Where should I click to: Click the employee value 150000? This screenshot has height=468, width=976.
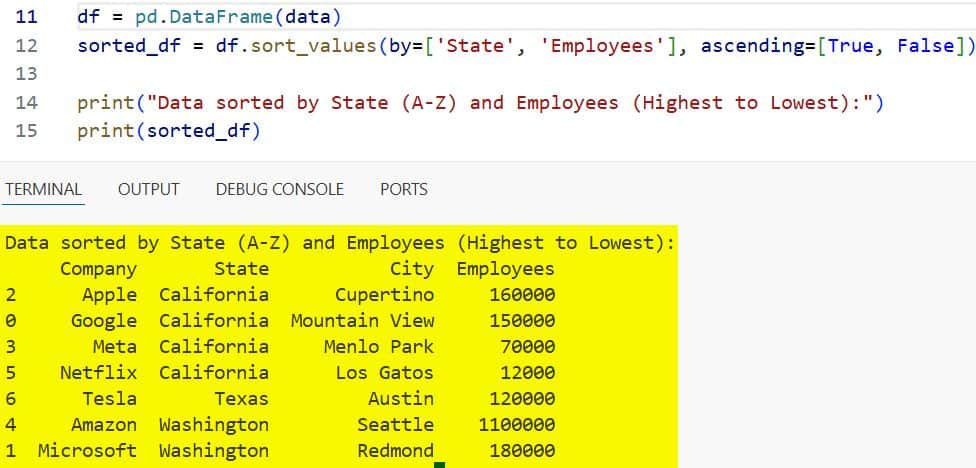(522, 321)
